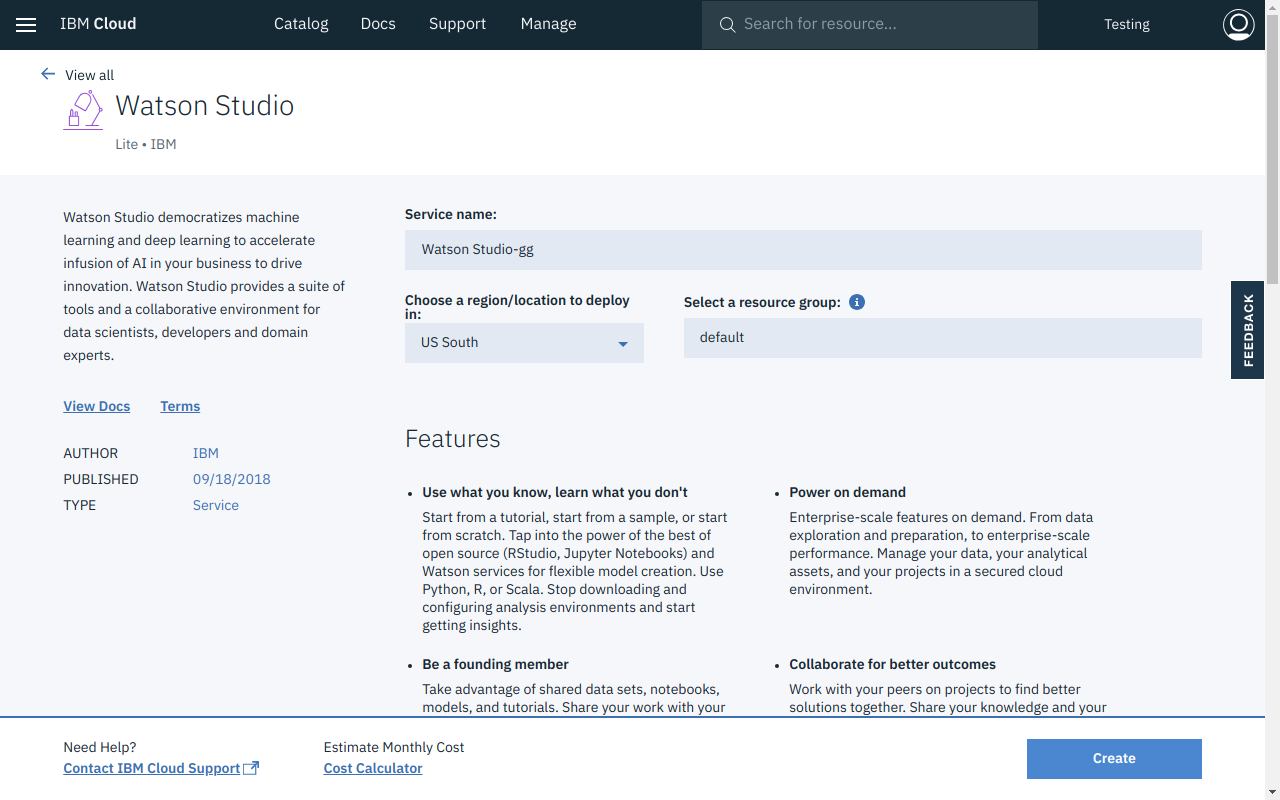Open the Feedback side tab
Image resolution: width=1280 pixels, height=800 pixels.
[x=1247, y=330]
